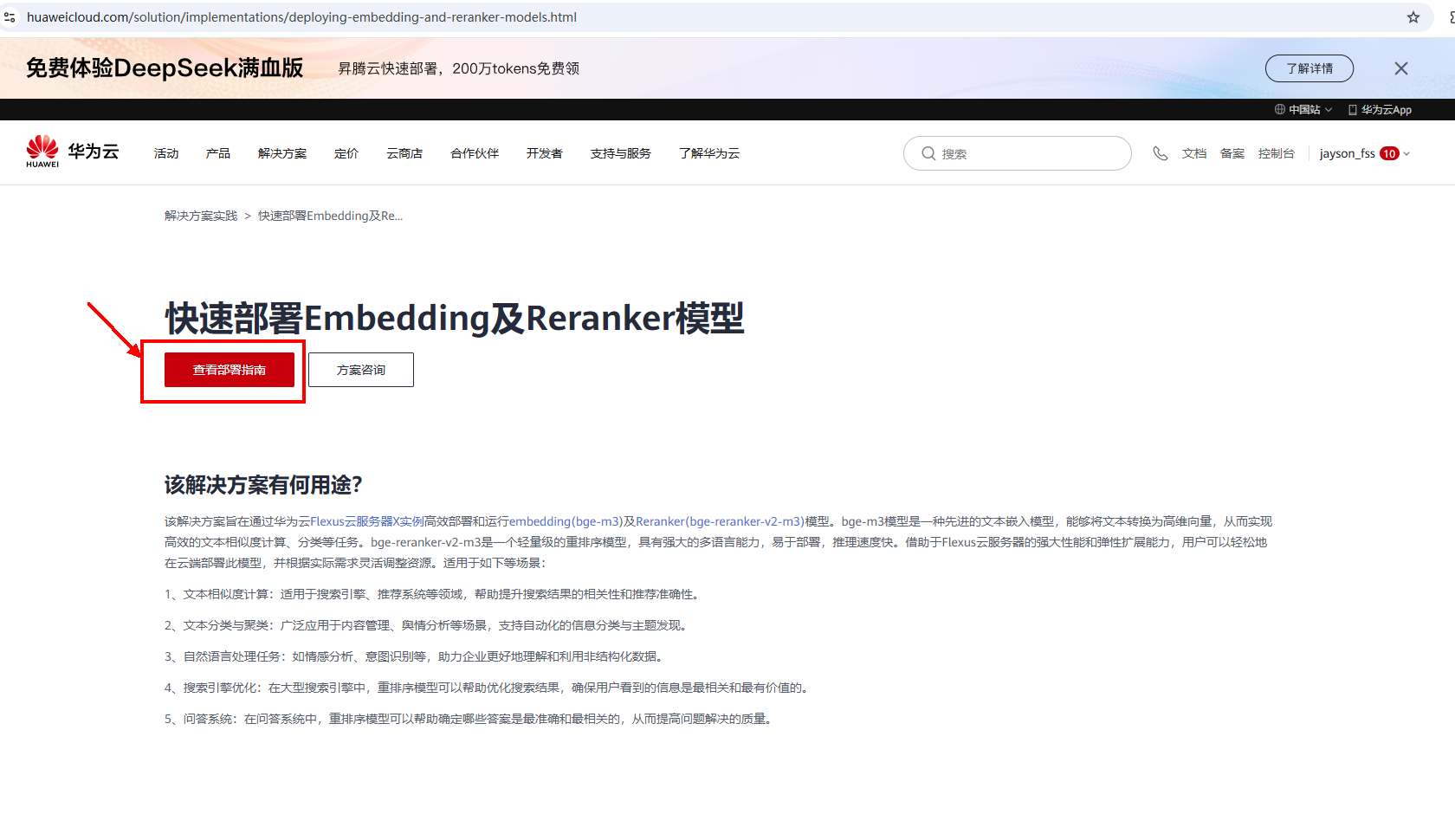Focus the 搜索 search input field
1455x840 pixels.
pos(1018,153)
